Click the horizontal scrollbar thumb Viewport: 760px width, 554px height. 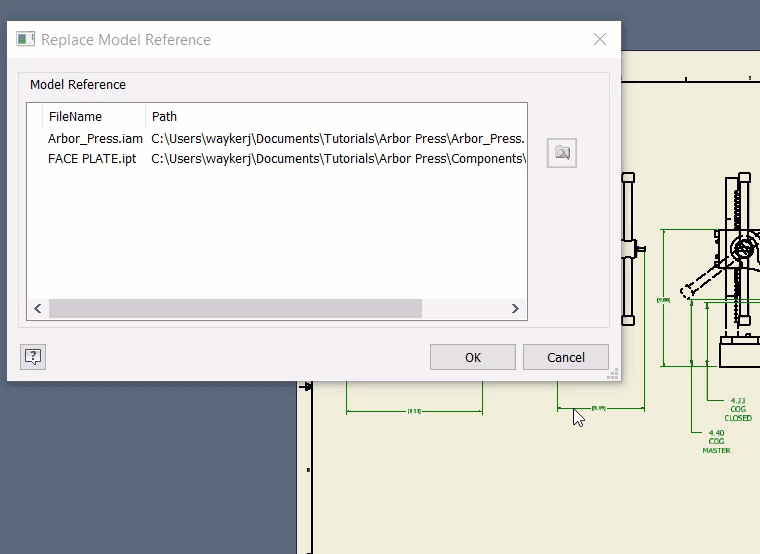pyautogui.click(x=235, y=309)
